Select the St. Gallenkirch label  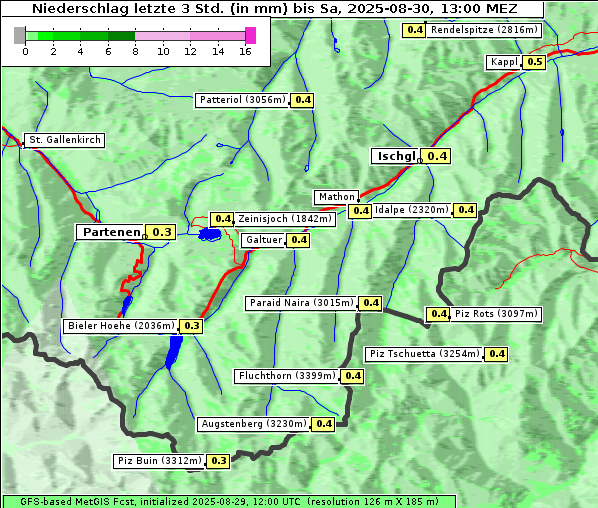click(64, 140)
